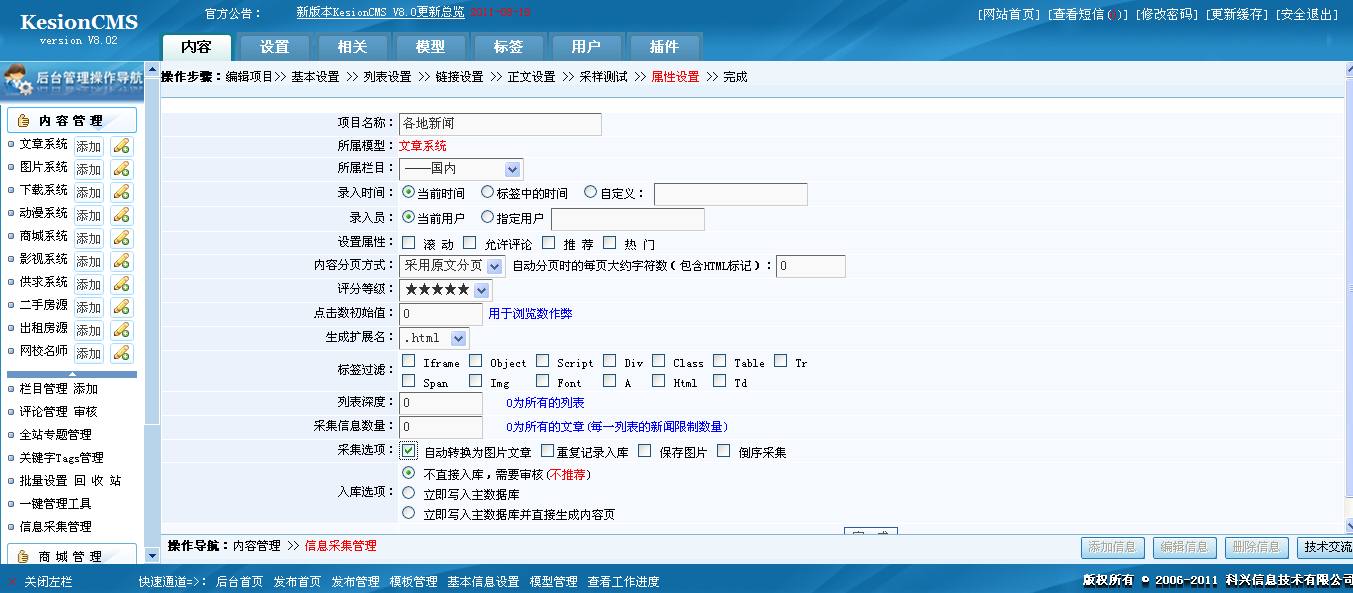Click the 更新缓存 link
Screen dimensions: 1353x593
[1237, 14]
